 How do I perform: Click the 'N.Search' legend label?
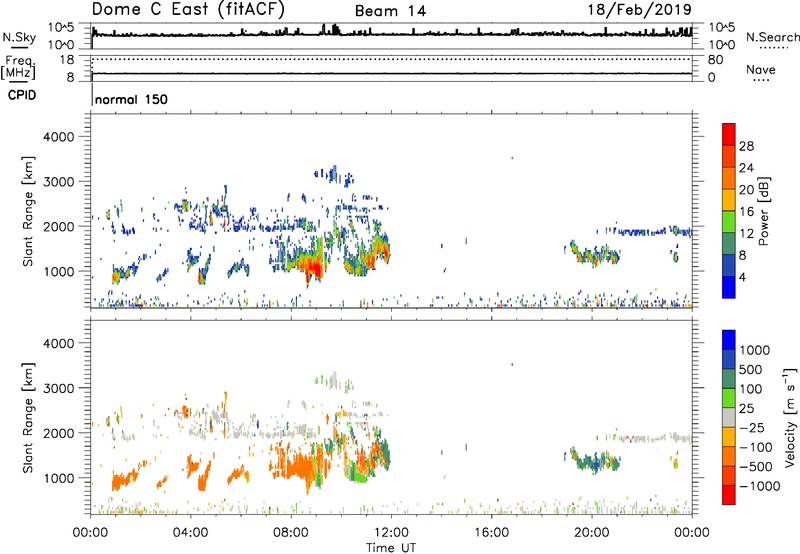(773, 37)
